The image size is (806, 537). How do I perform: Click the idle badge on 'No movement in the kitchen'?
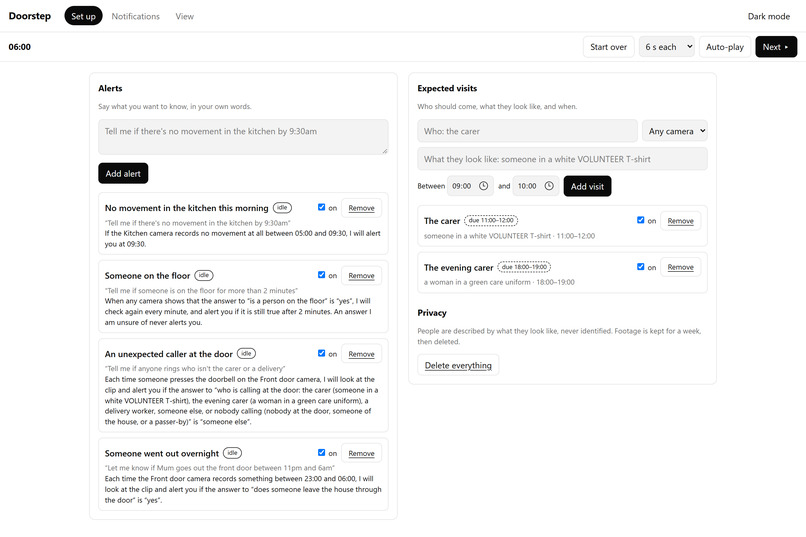pyautogui.click(x=282, y=208)
